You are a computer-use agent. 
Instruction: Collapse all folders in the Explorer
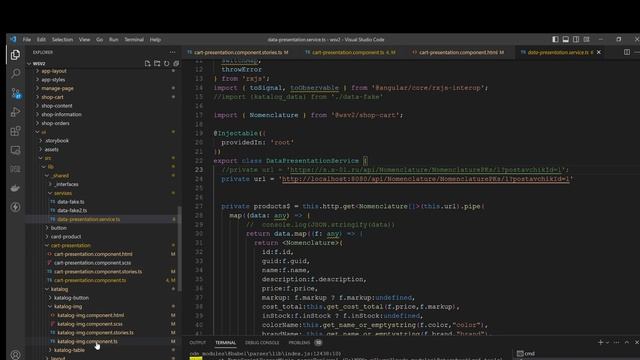coord(176,63)
